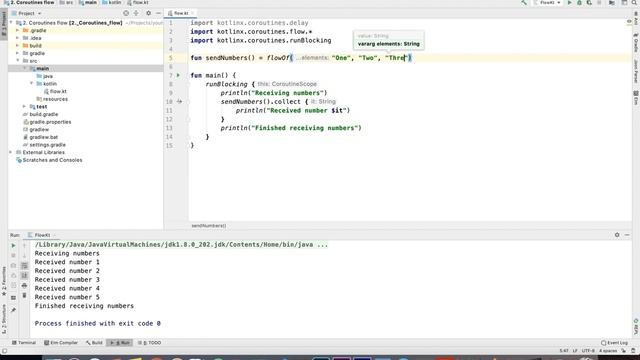Expand the gradle folder
This screenshot has width=640, height=360.
click(18, 53)
